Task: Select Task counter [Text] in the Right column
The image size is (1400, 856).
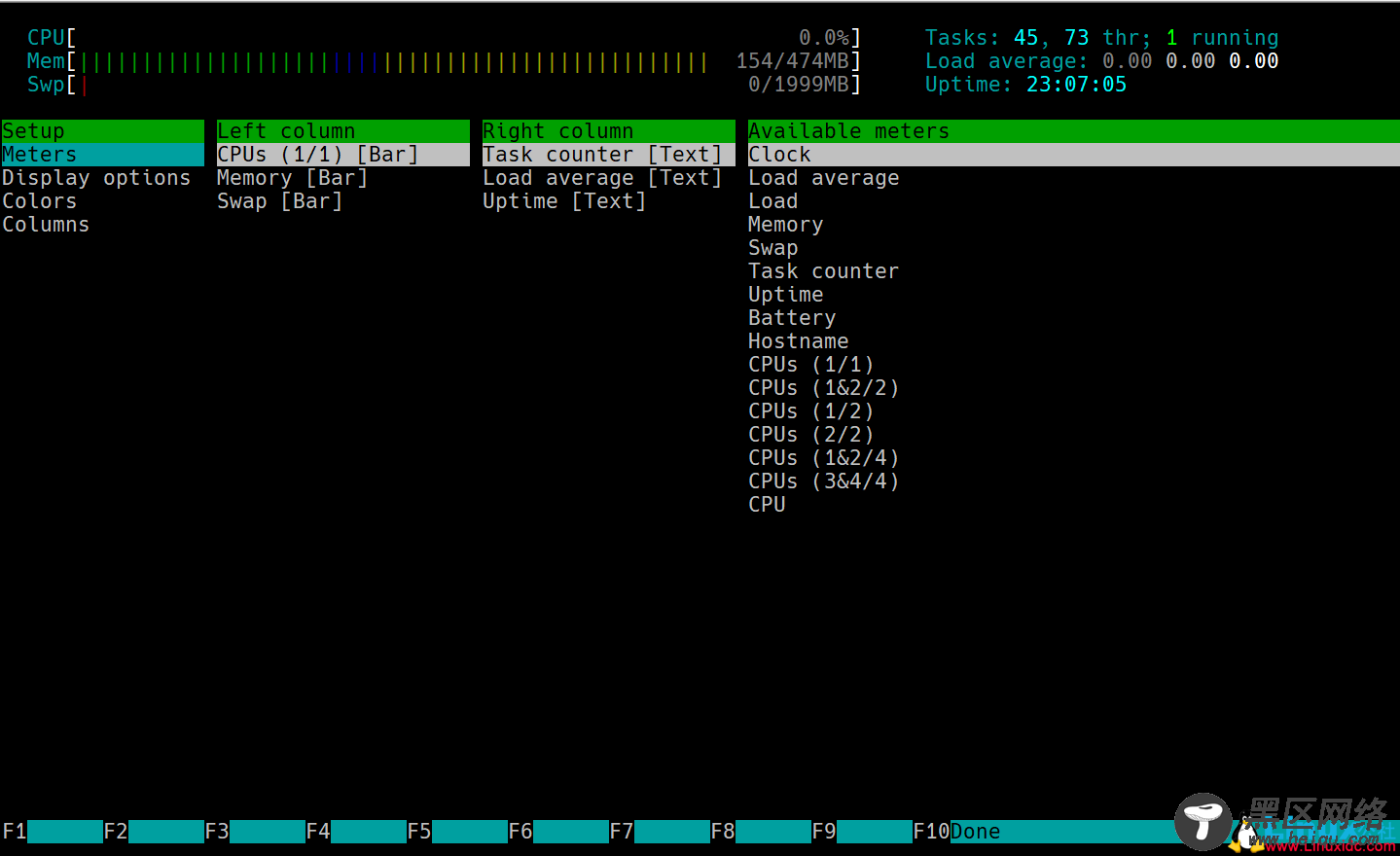Action: coord(608,155)
